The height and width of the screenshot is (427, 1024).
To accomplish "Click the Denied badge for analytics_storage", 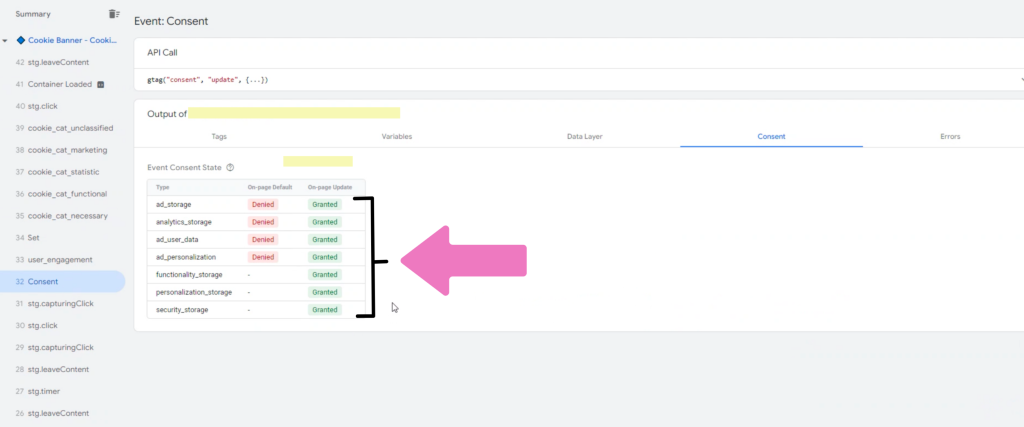I will (262, 221).
